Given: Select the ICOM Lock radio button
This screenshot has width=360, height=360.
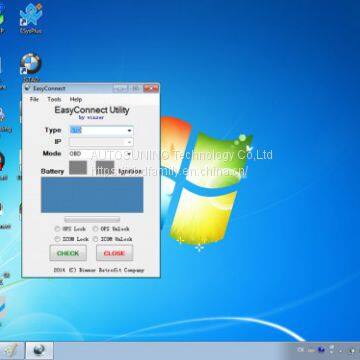Looking at the screenshot, I should pyautogui.click(x=57, y=239).
